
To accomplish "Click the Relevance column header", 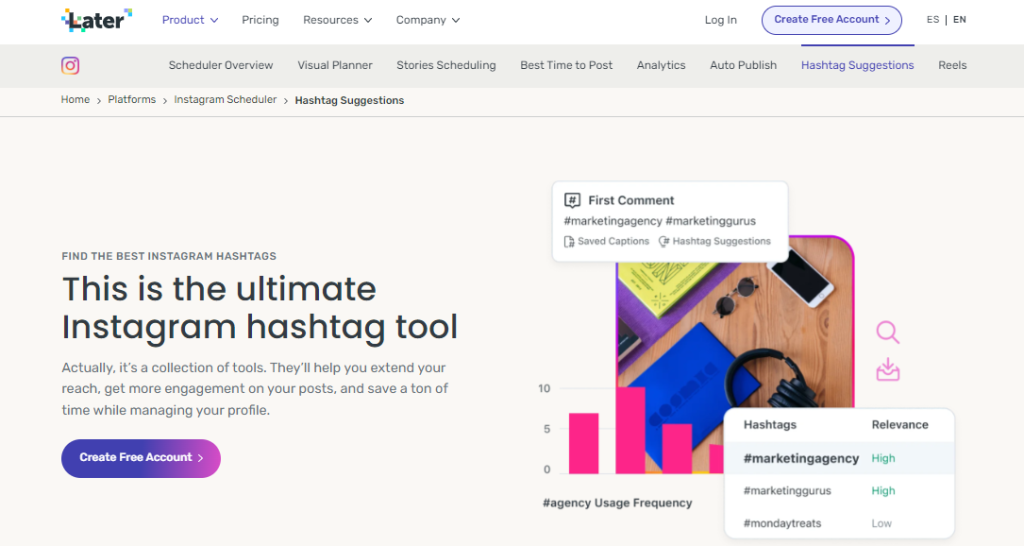I will (x=900, y=425).
